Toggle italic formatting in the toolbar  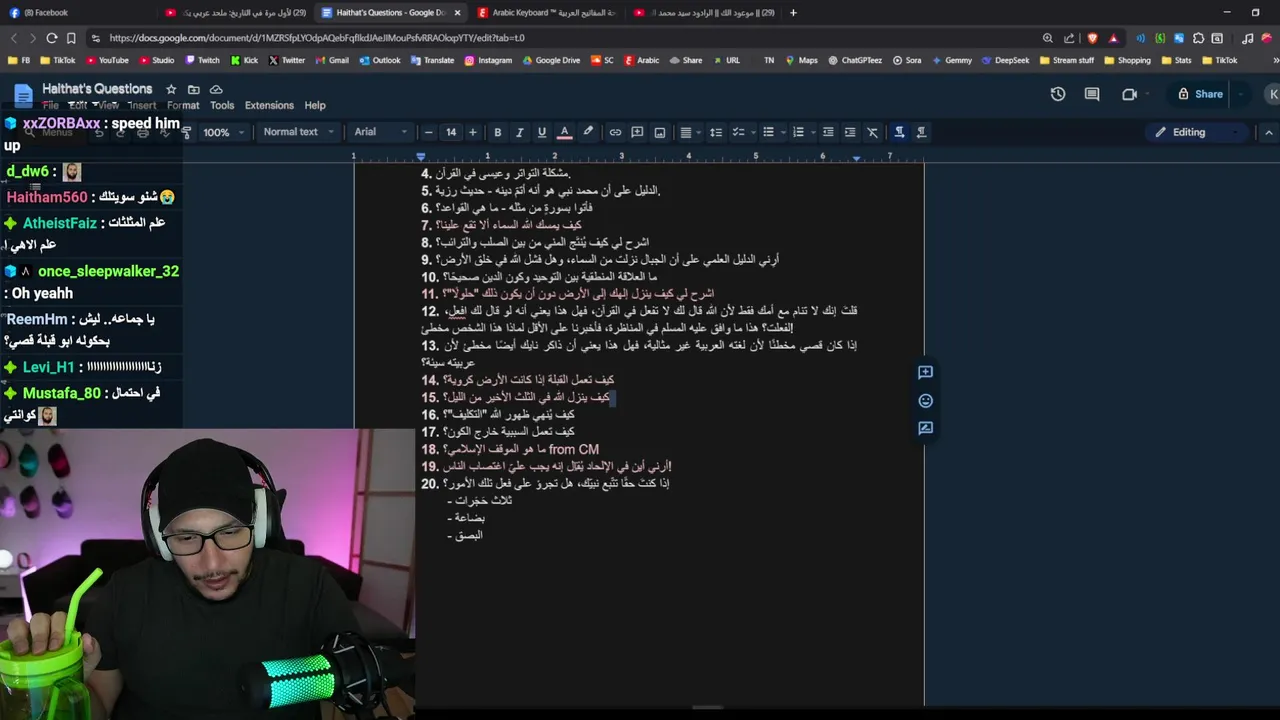click(x=519, y=132)
